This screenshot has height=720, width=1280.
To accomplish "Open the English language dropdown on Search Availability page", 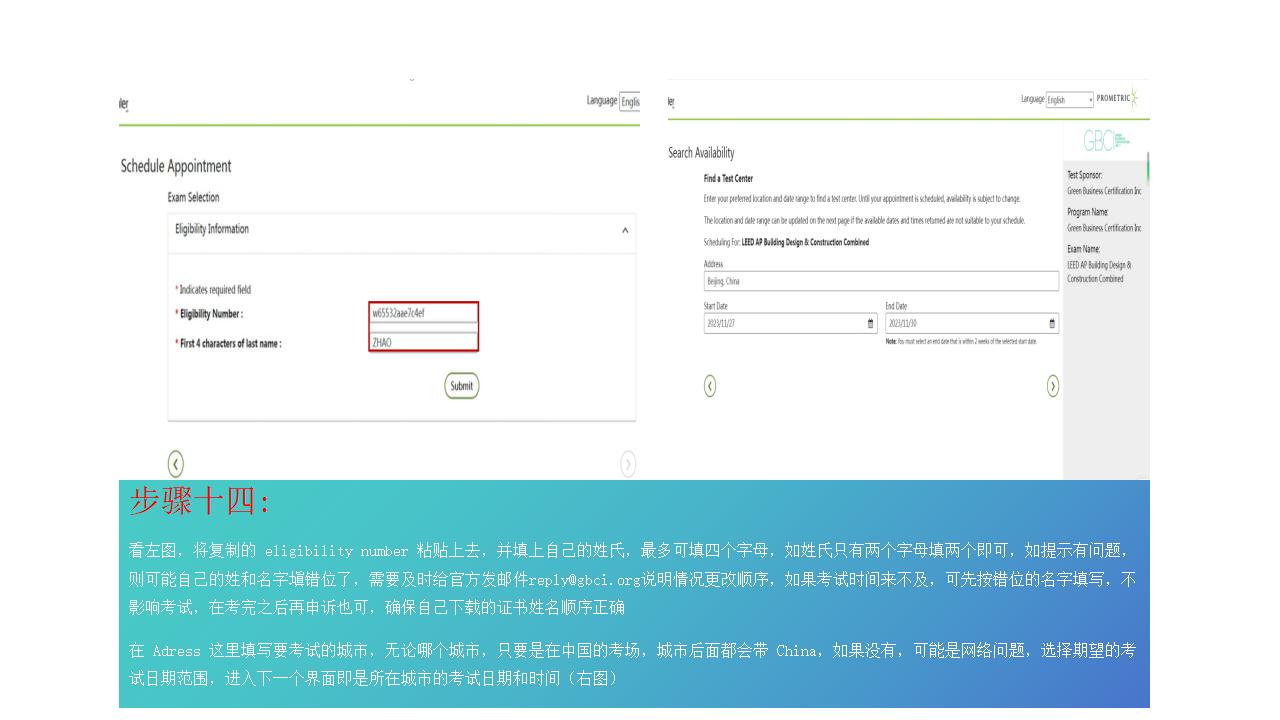I will (x=1068, y=99).
